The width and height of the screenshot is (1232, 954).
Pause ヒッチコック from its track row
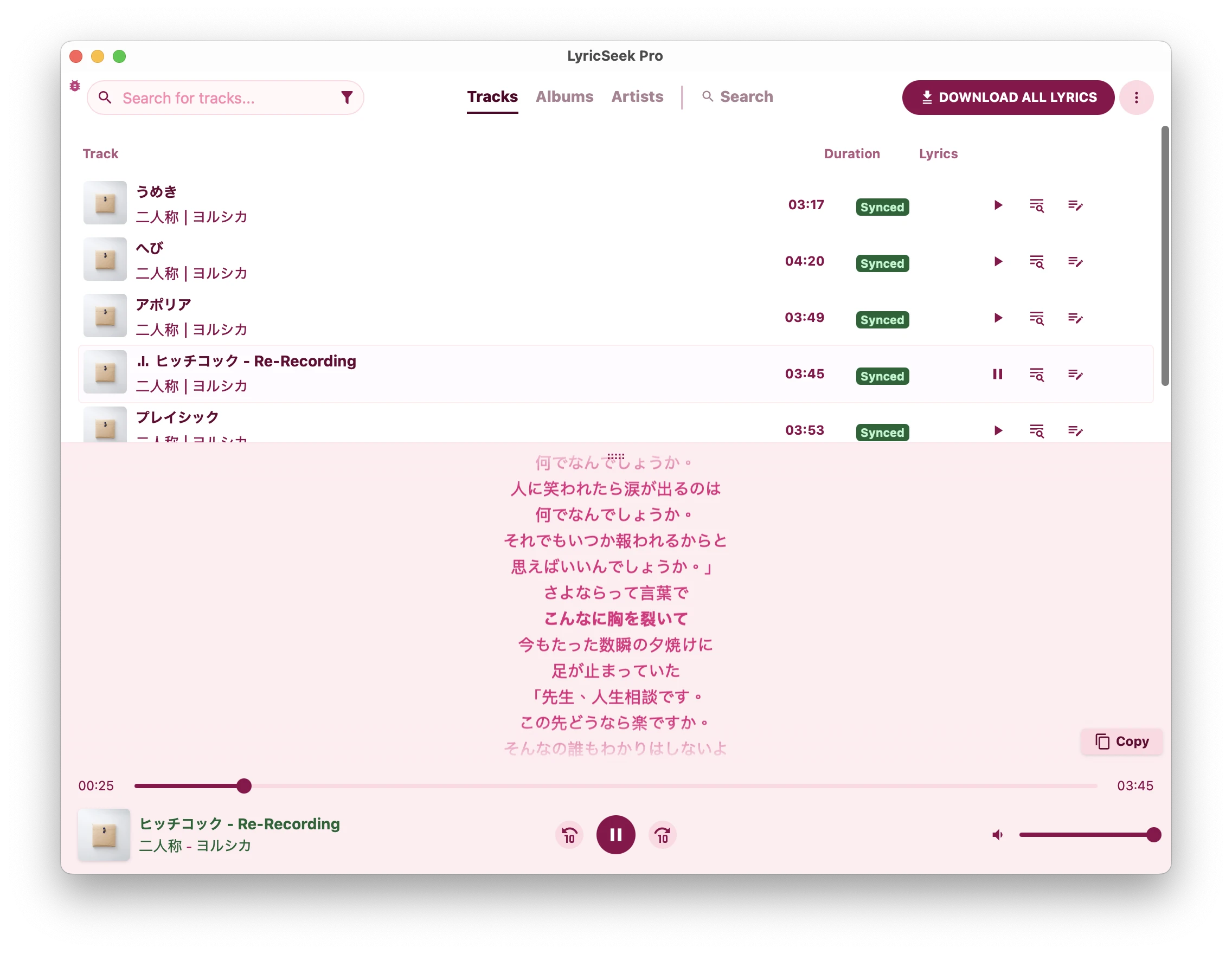click(x=998, y=375)
